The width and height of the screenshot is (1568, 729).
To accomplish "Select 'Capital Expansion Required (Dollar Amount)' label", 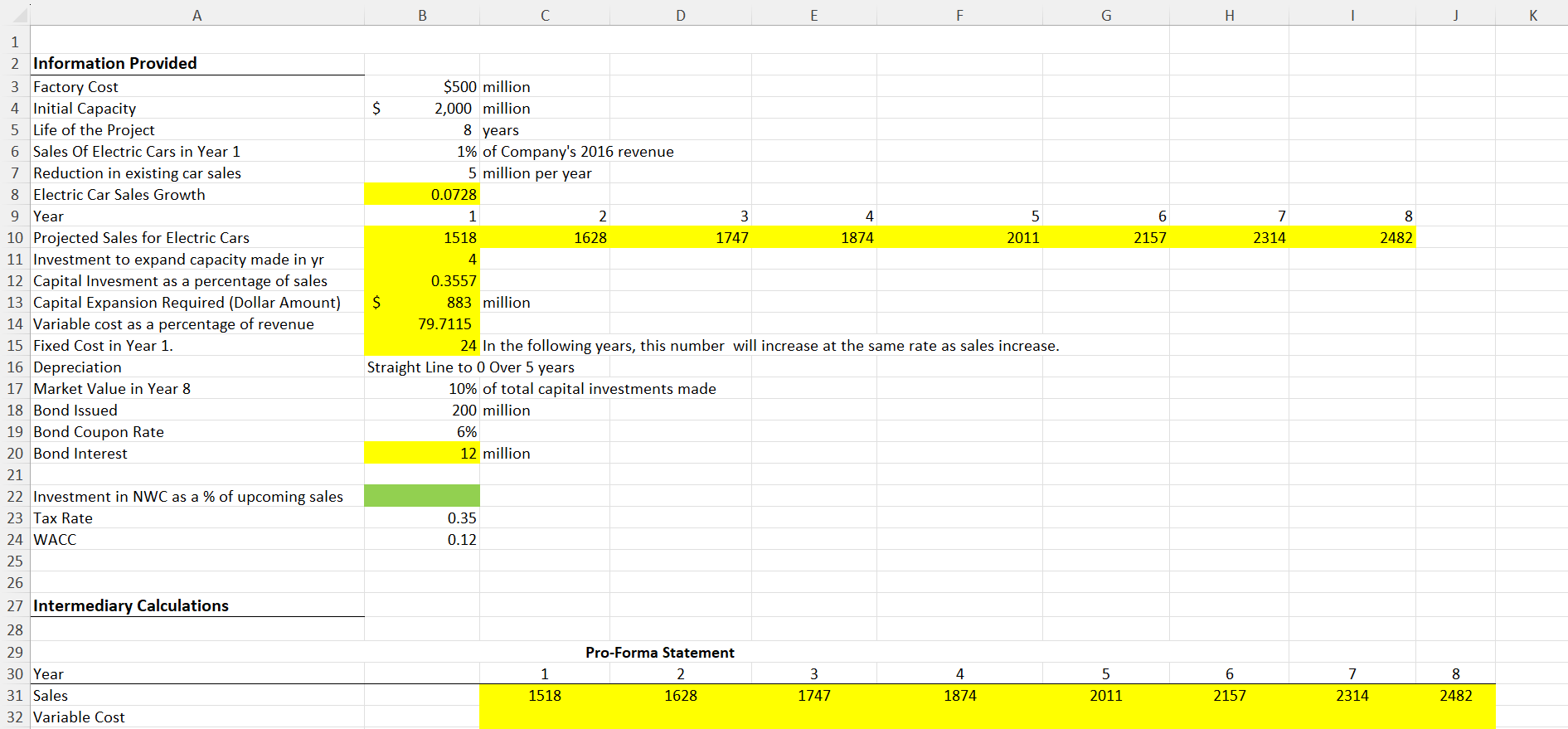I will click(197, 302).
